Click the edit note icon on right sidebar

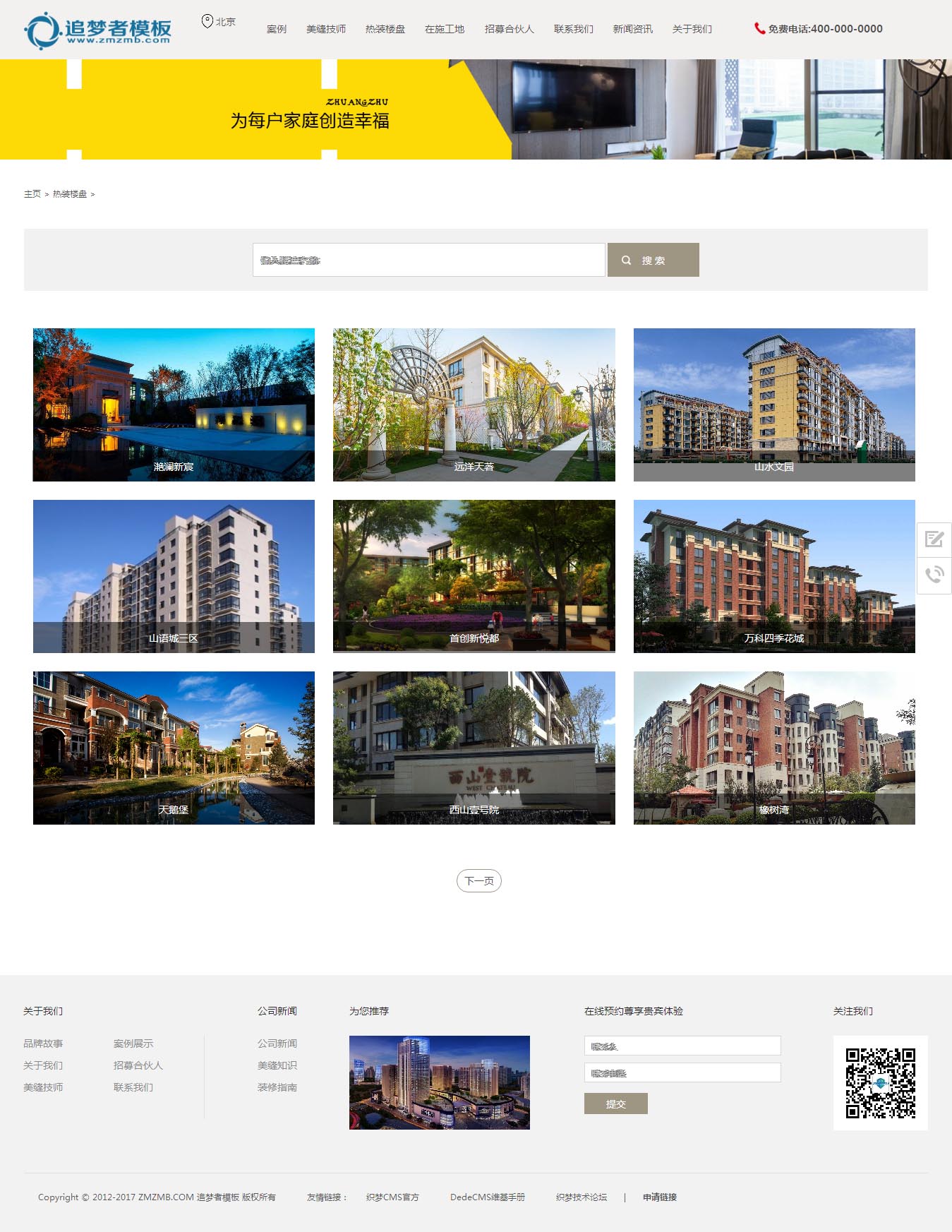tap(934, 540)
